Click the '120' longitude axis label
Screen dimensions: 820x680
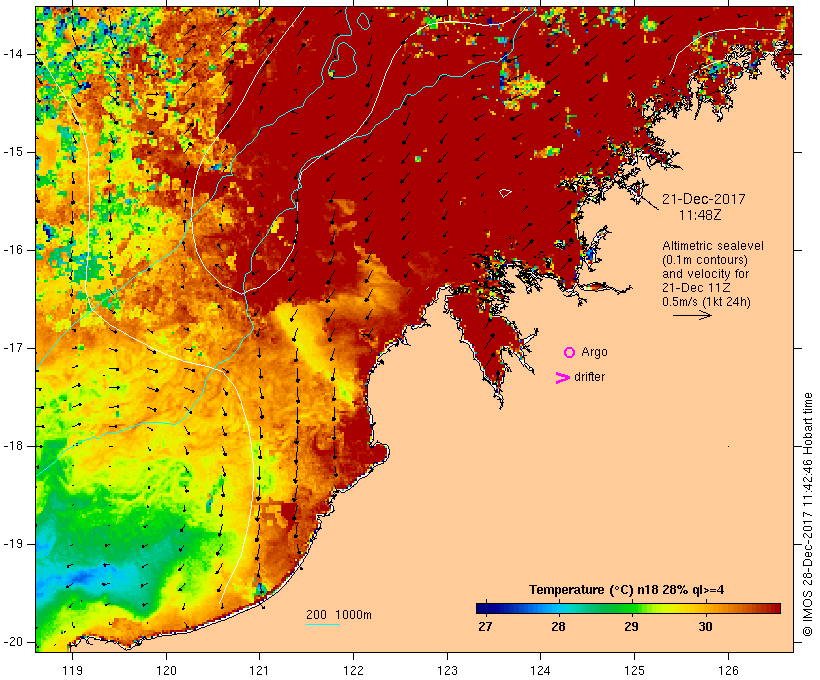tap(166, 670)
